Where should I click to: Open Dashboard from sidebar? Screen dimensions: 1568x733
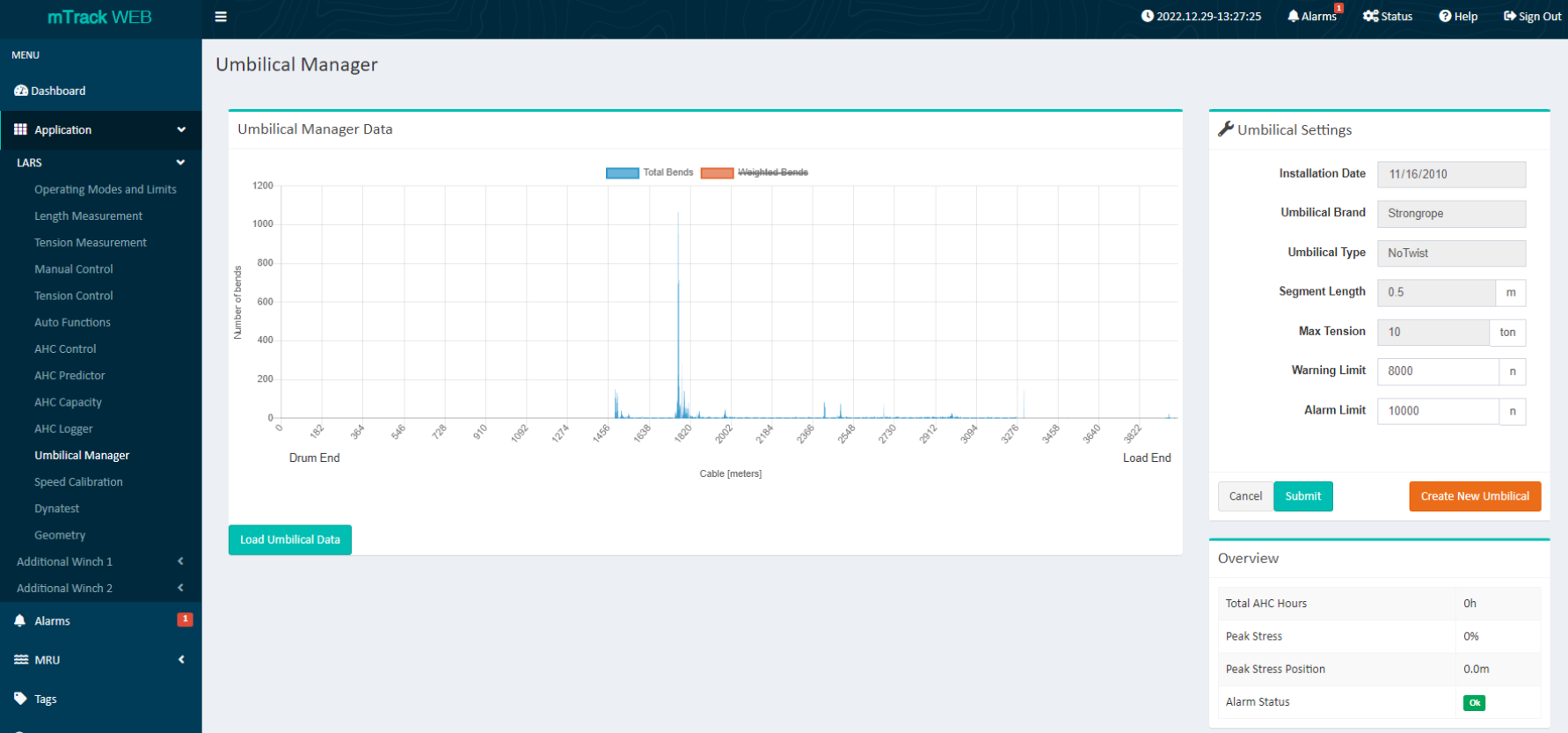pyautogui.click(x=50, y=91)
